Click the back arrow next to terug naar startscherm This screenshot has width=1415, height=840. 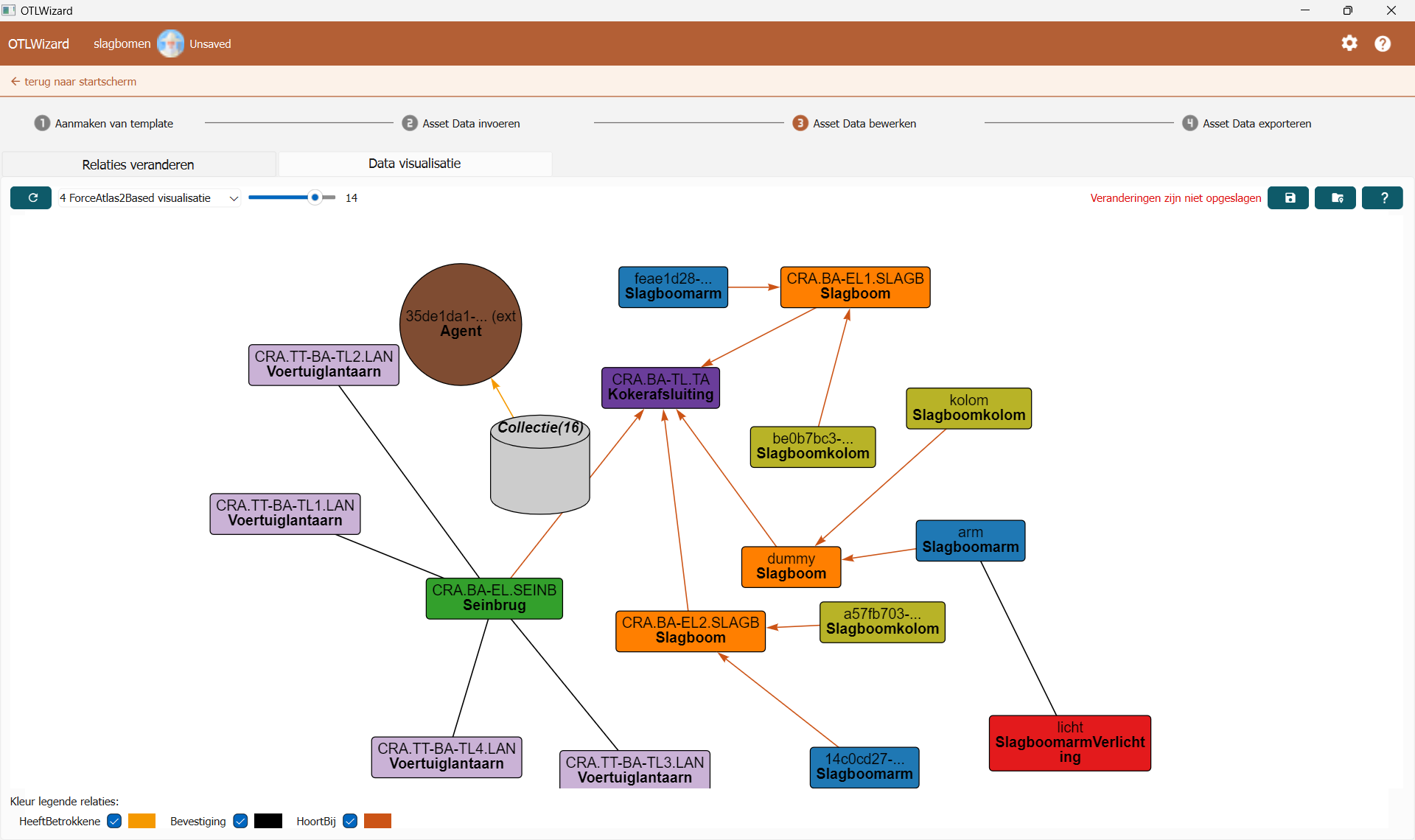tap(15, 81)
